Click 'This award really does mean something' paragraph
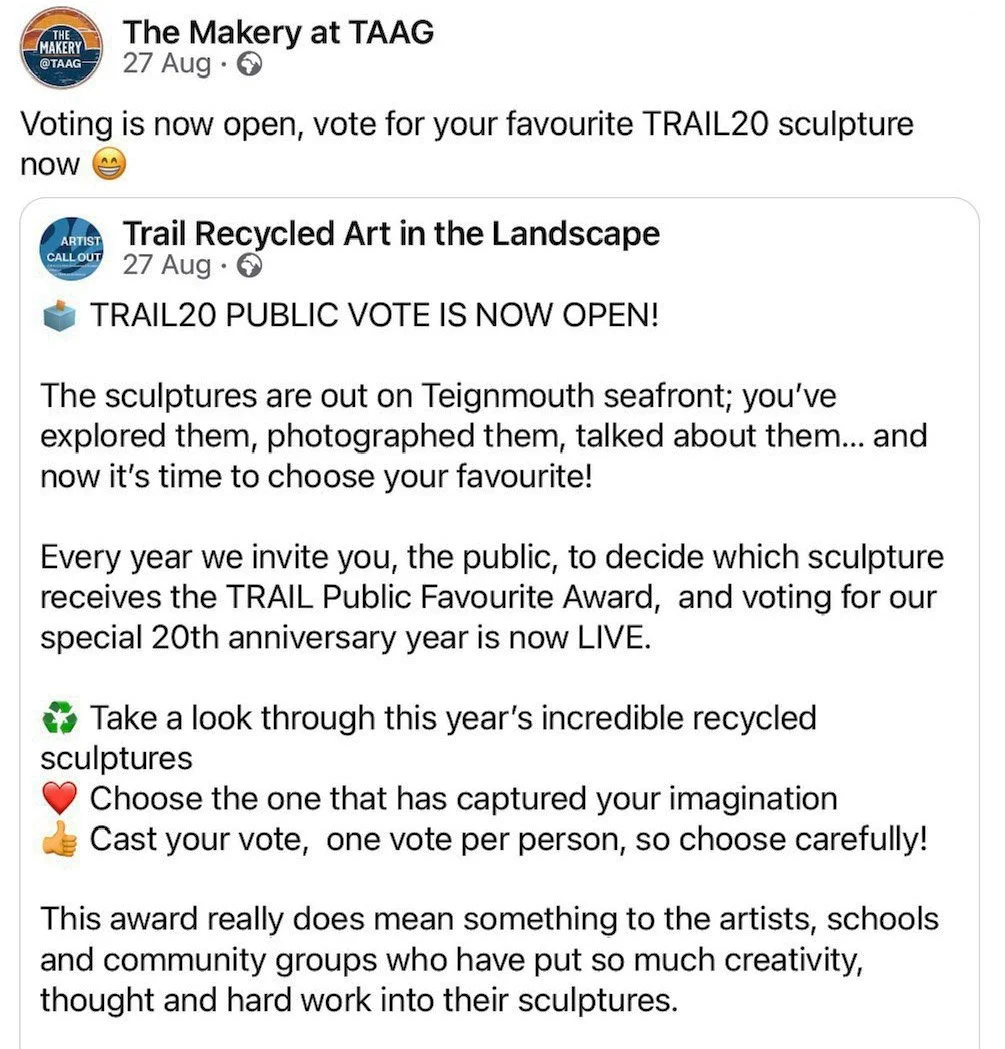This screenshot has width=1005, height=1049. (489, 960)
